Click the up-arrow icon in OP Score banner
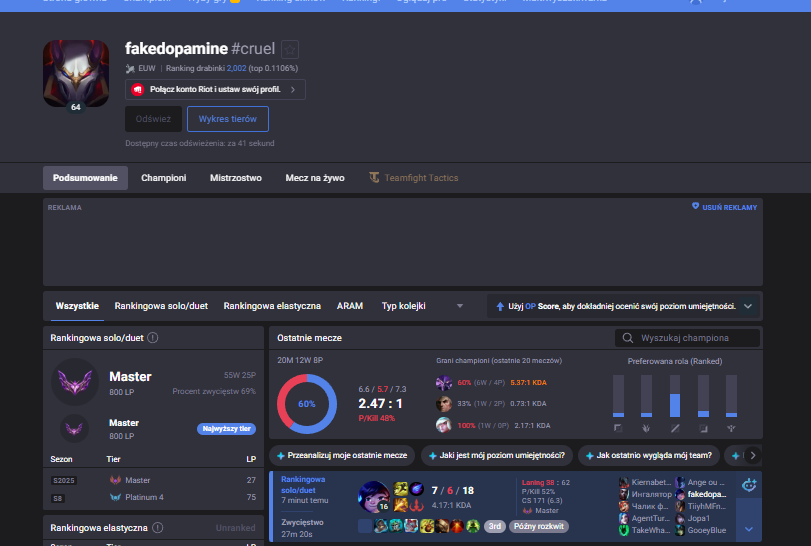The width and height of the screenshot is (811, 546). [500, 307]
